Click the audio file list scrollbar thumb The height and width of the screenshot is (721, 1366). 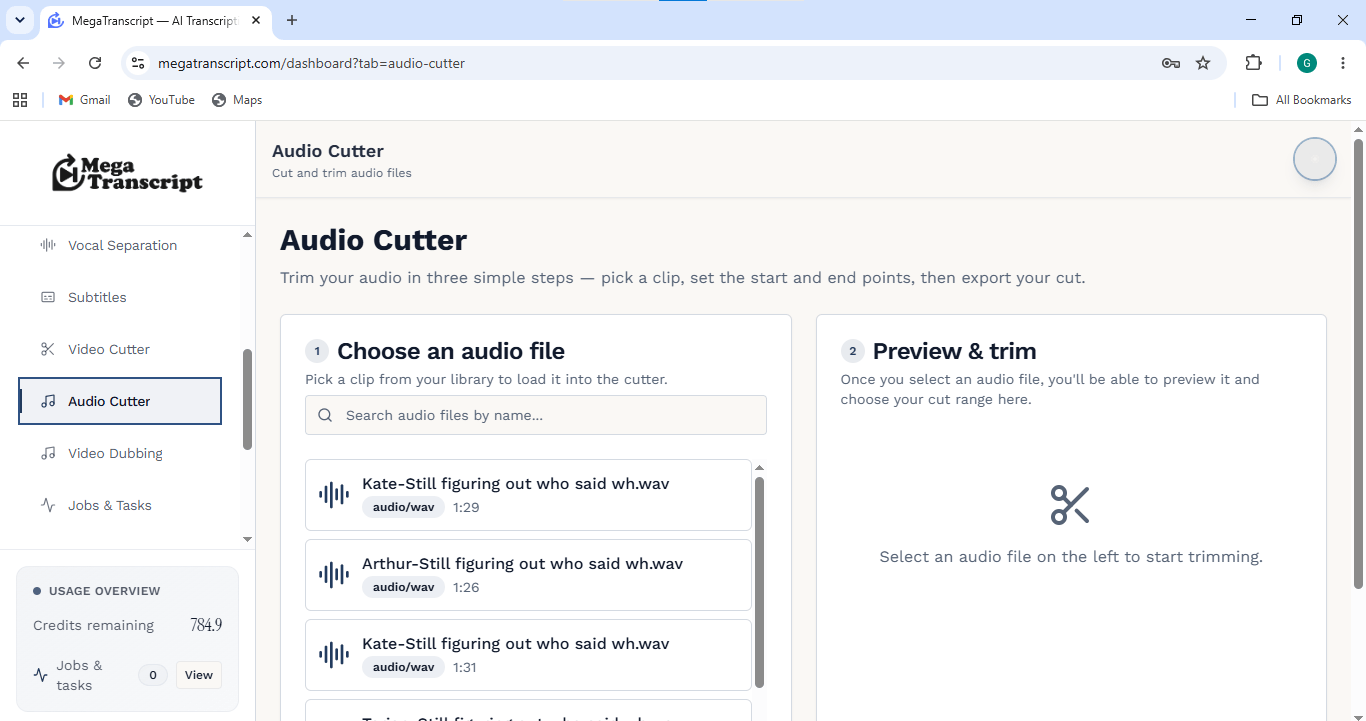(x=759, y=582)
